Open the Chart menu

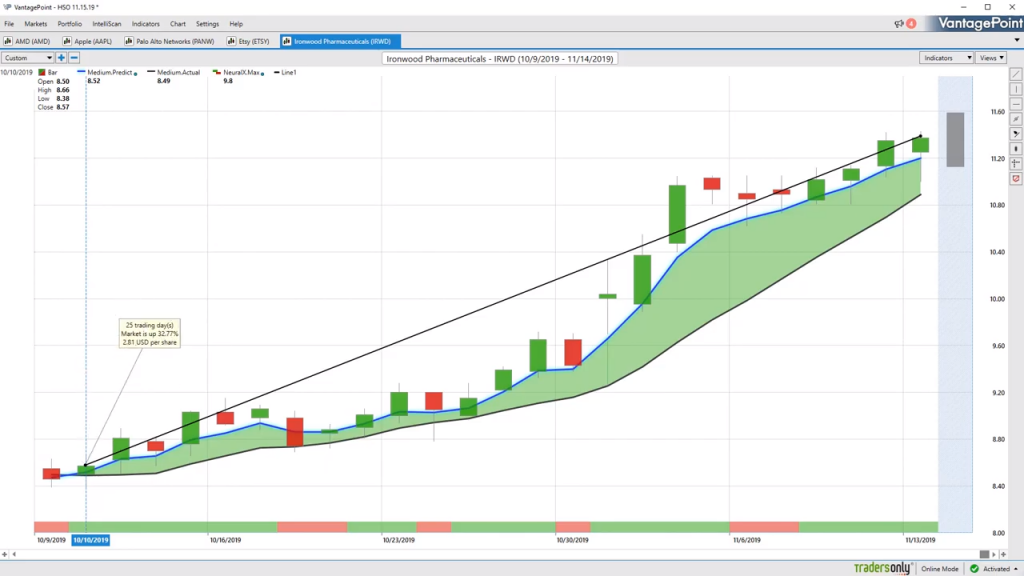click(178, 24)
